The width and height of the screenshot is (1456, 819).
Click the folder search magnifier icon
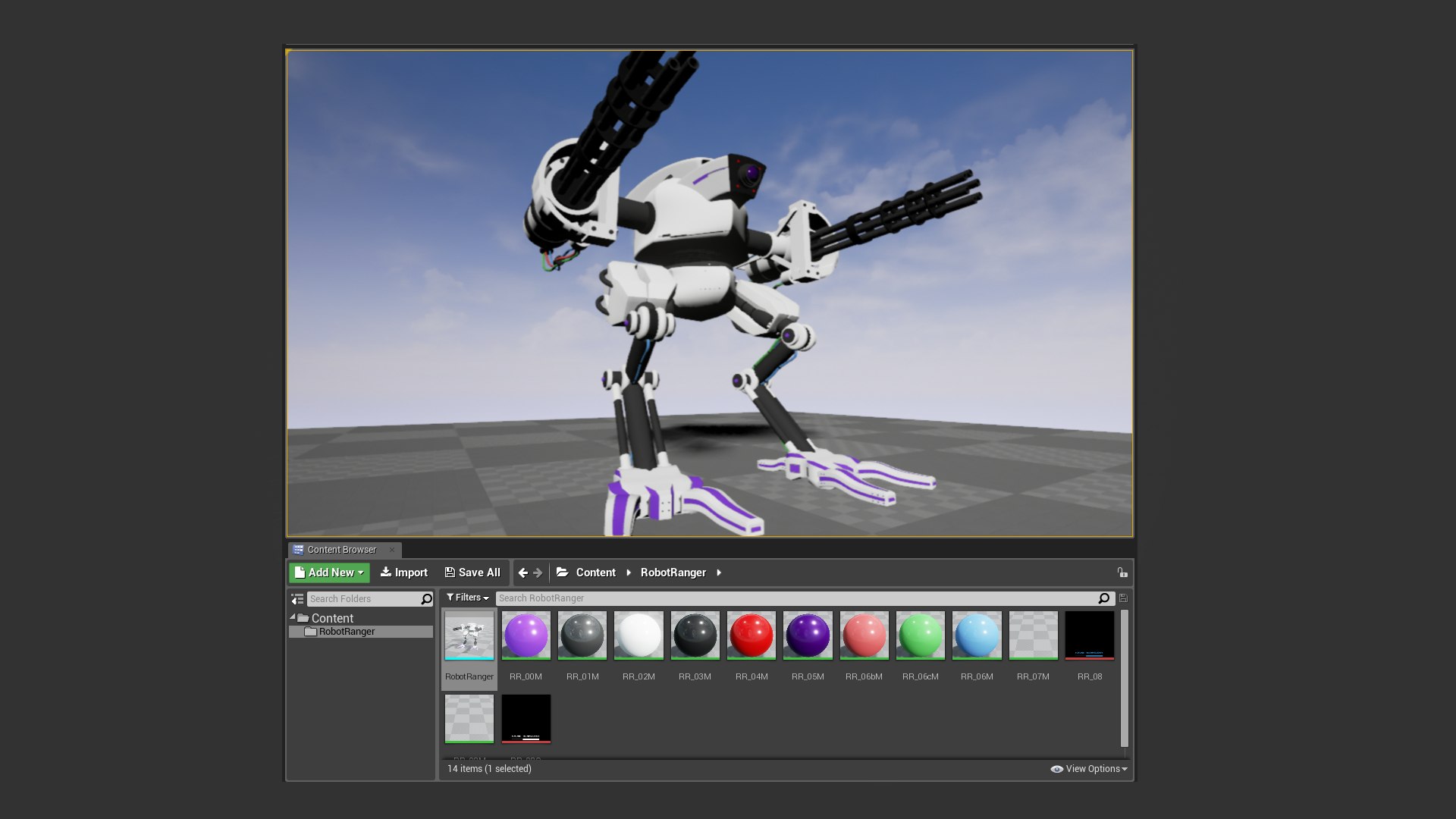pos(427,599)
